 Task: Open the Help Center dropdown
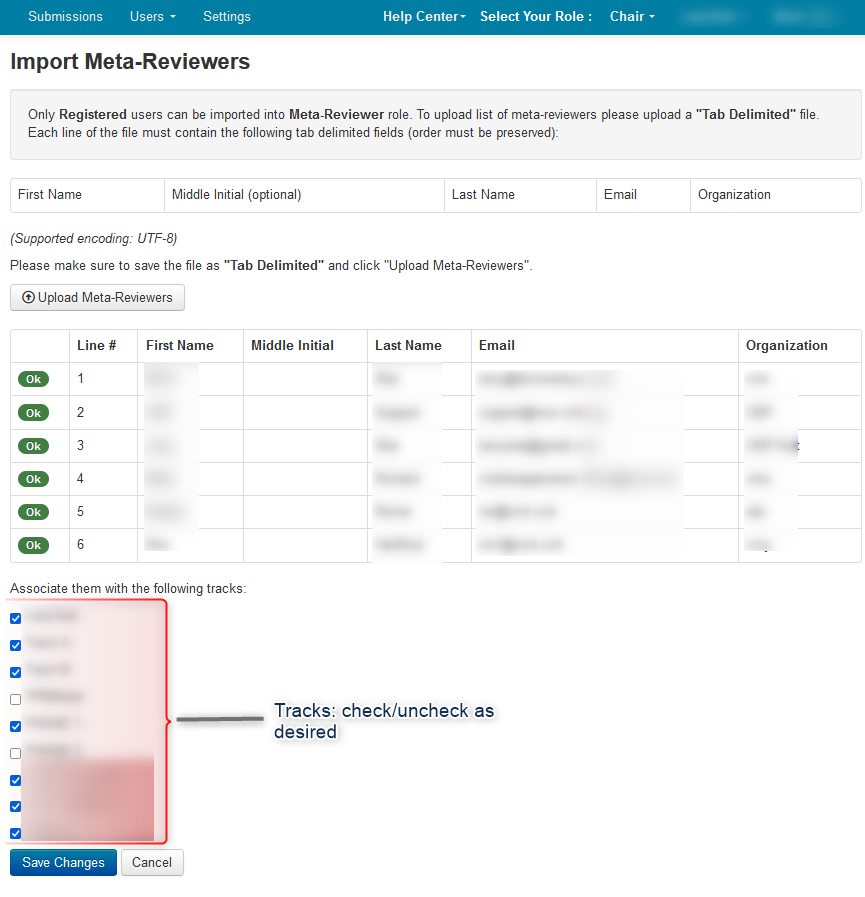coord(424,16)
